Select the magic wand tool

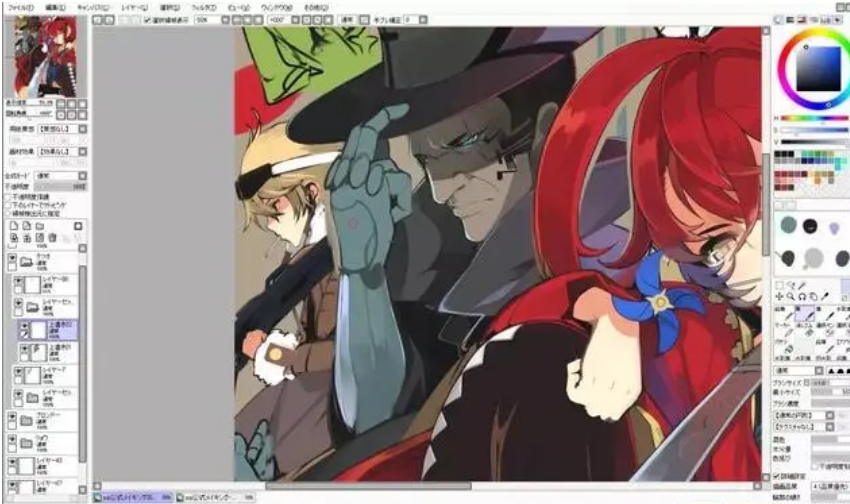(x=802, y=285)
